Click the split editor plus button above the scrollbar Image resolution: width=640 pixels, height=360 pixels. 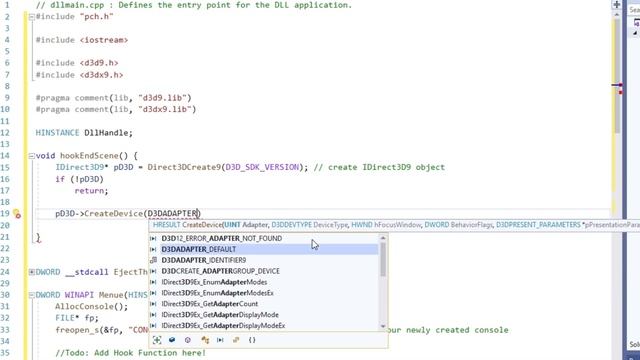point(616,5)
